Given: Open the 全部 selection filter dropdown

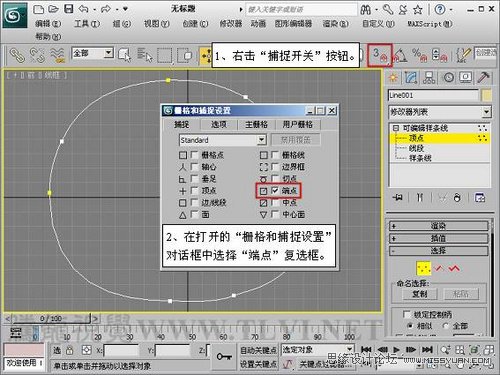Looking at the screenshot, I should point(108,53).
